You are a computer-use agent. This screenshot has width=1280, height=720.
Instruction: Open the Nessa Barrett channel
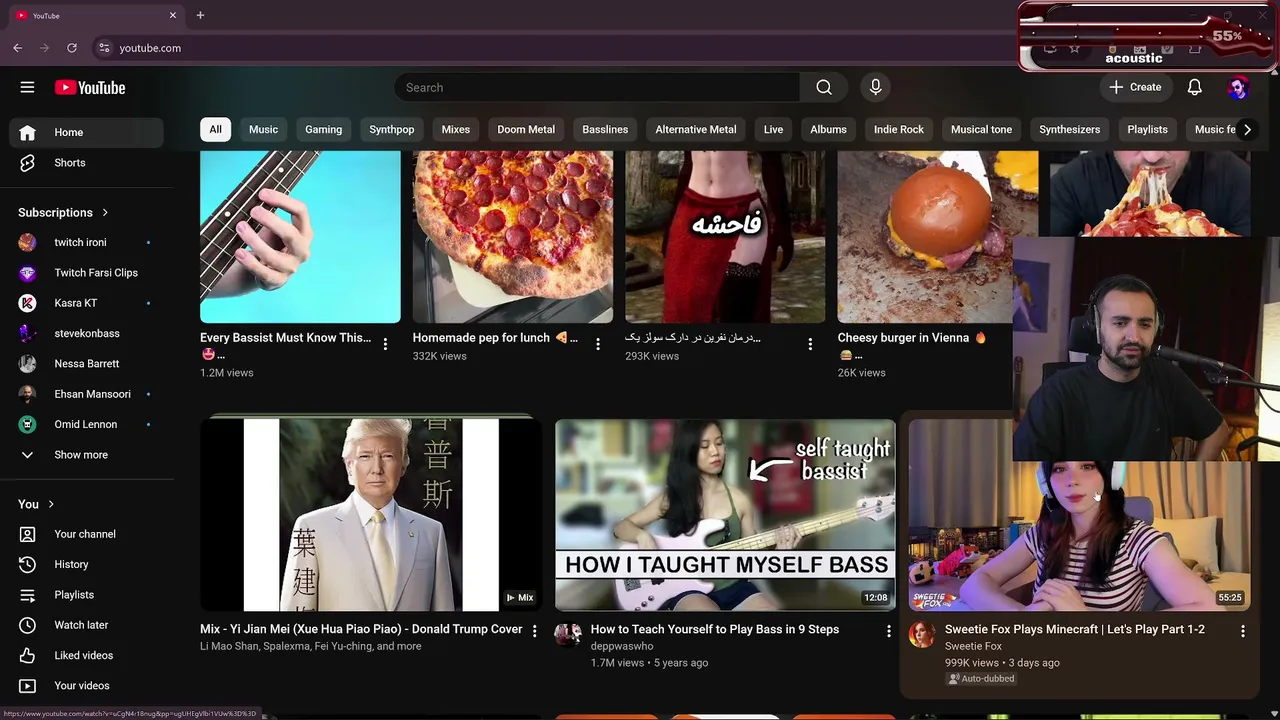86,364
